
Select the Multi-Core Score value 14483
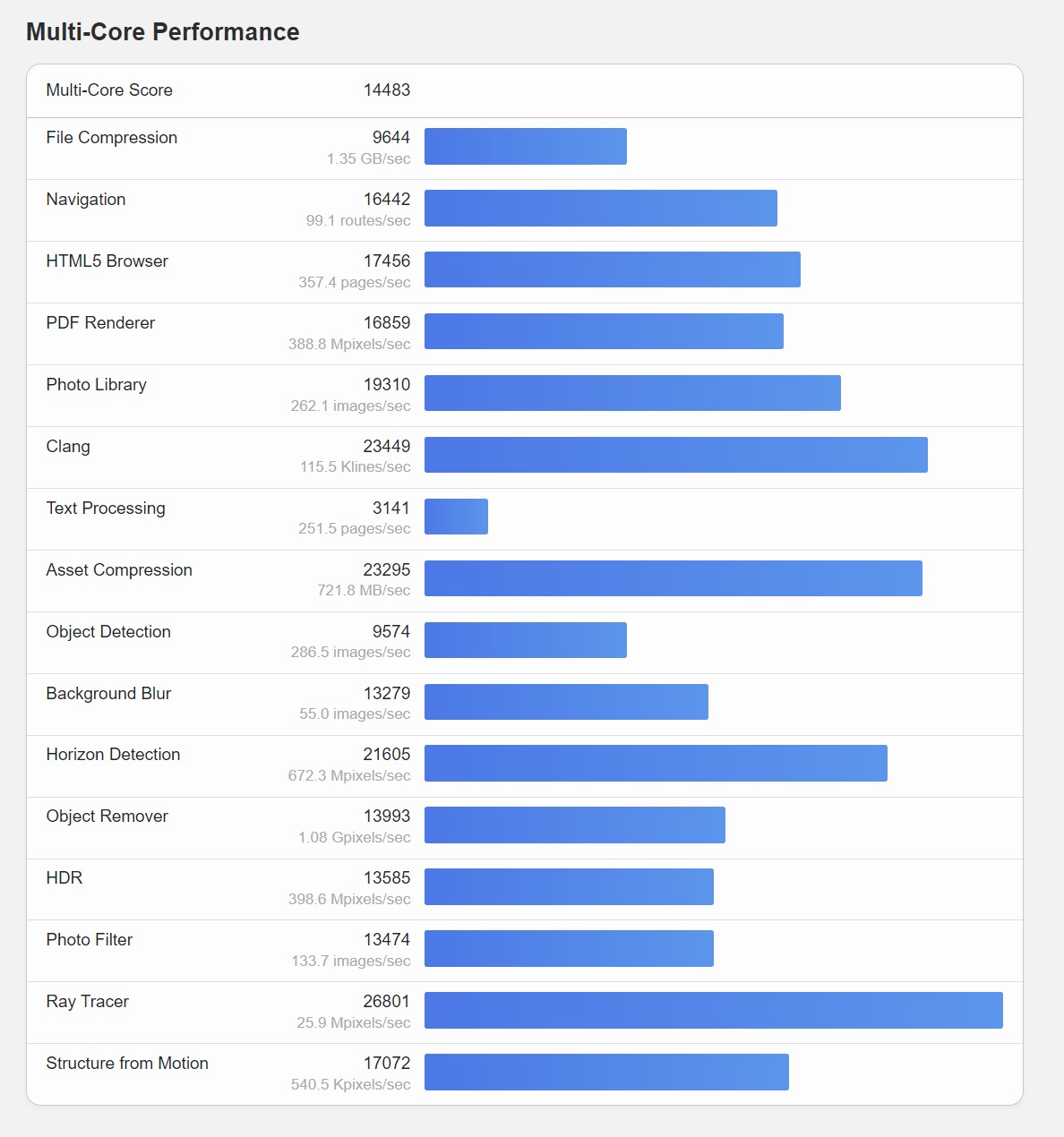(387, 90)
